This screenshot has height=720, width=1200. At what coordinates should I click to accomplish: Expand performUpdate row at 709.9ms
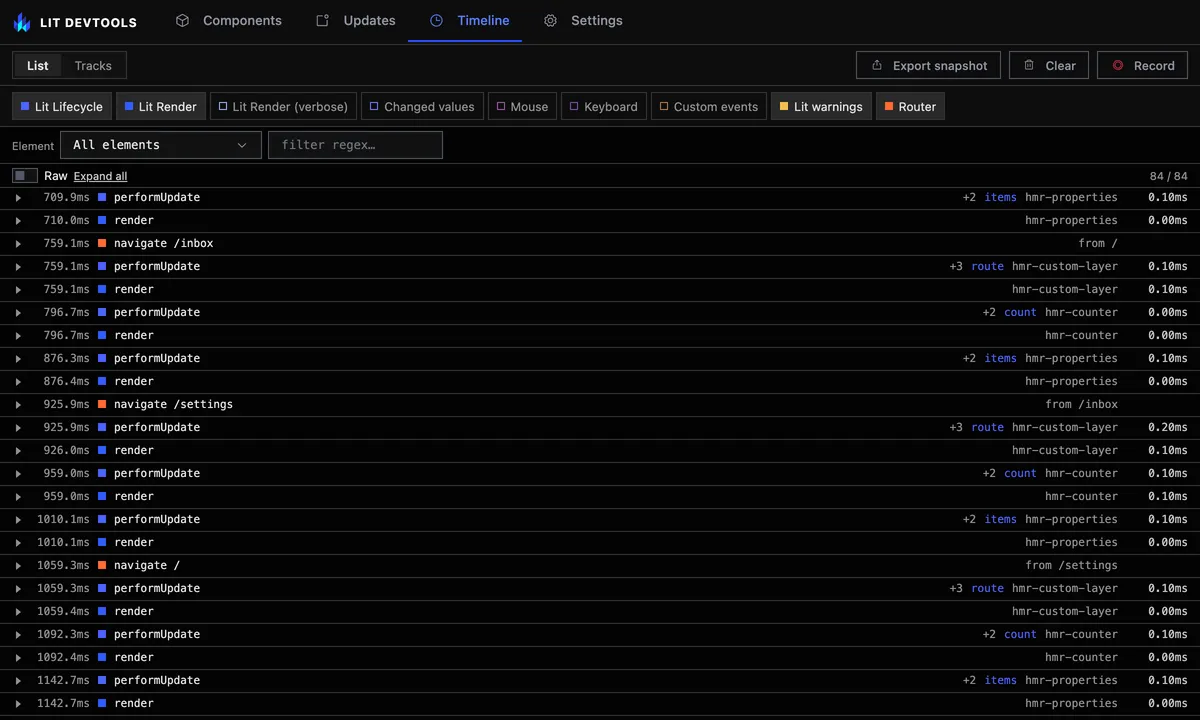(x=18, y=197)
